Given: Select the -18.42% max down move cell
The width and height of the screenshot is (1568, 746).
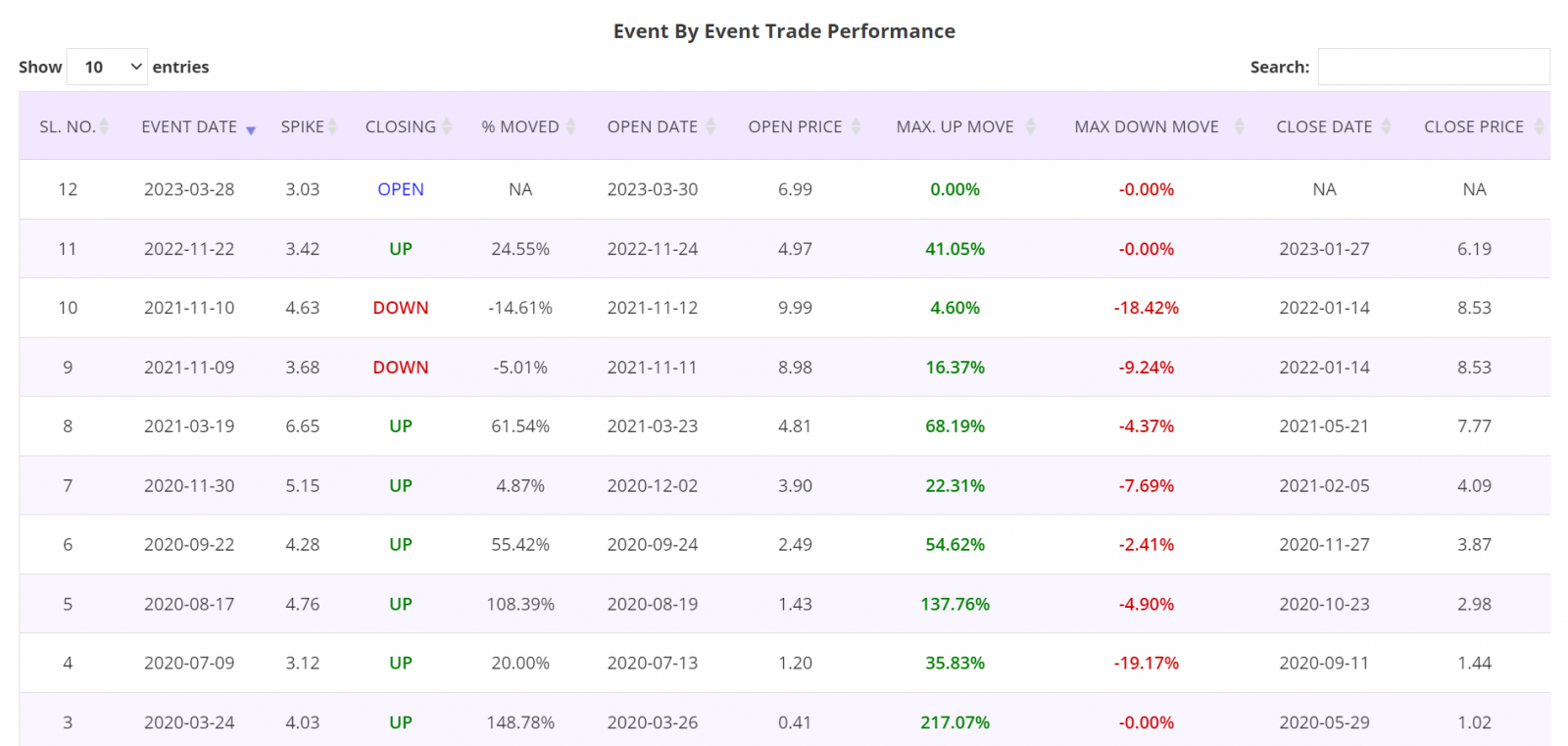Looking at the screenshot, I should (x=1147, y=308).
